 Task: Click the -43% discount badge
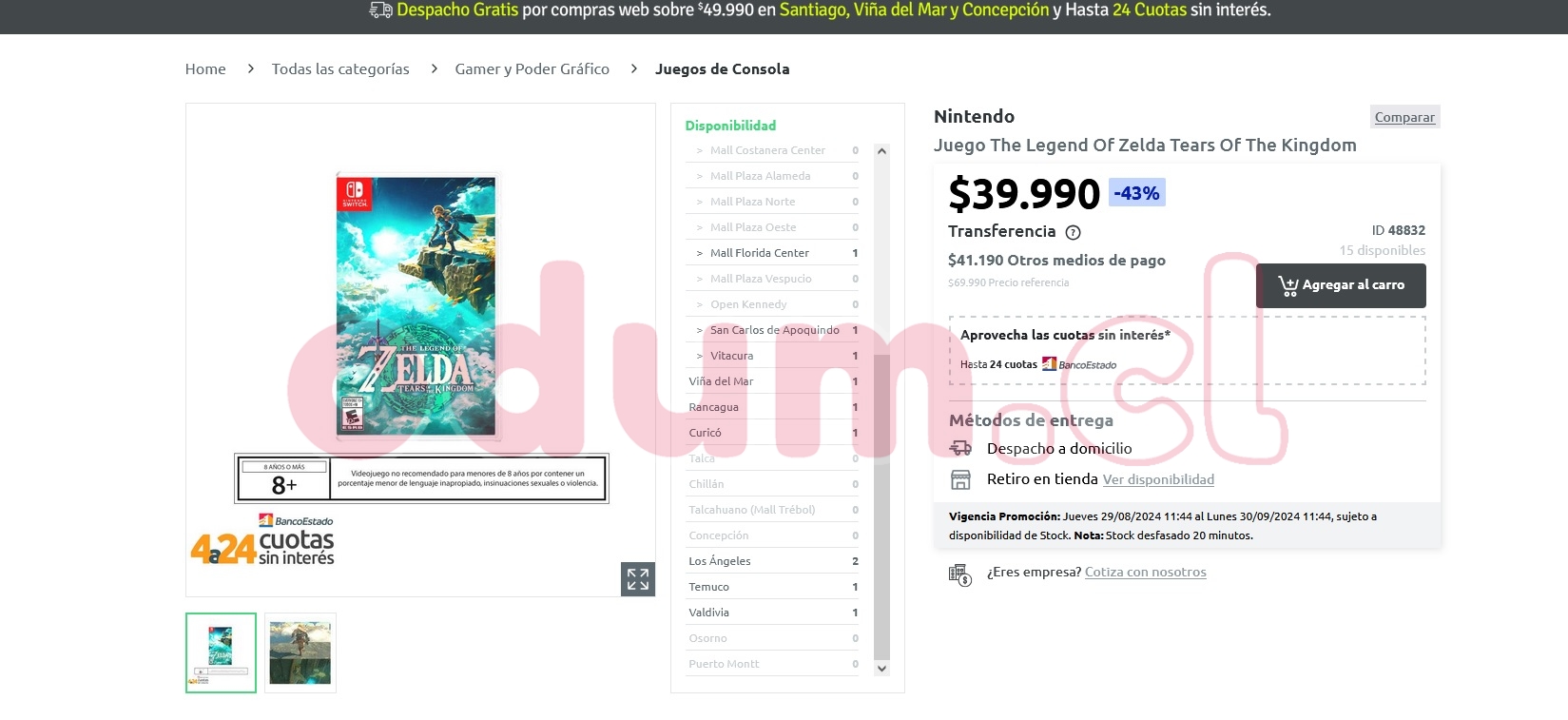click(x=1137, y=192)
